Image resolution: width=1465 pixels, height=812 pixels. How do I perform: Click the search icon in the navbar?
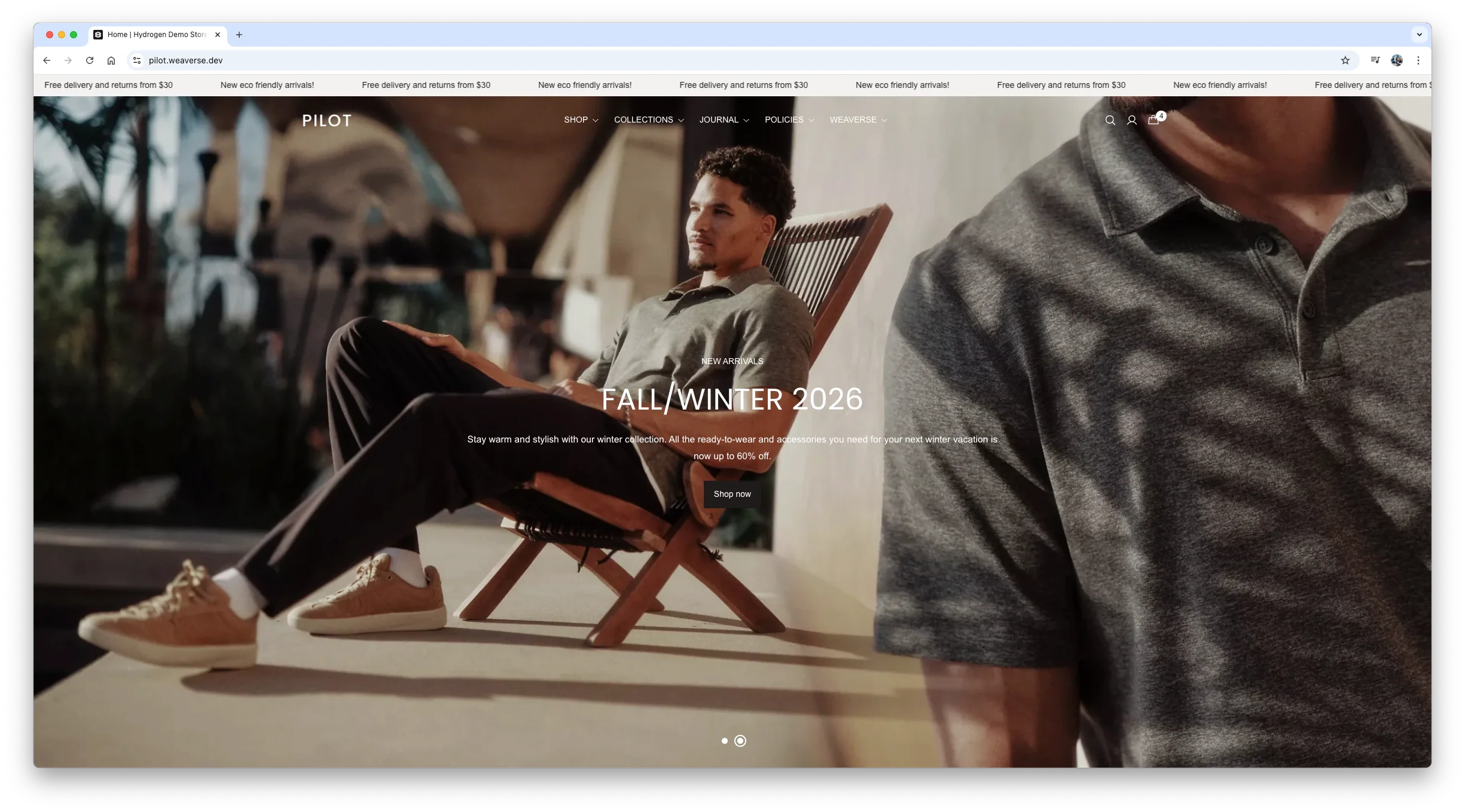pyautogui.click(x=1110, y=120)
